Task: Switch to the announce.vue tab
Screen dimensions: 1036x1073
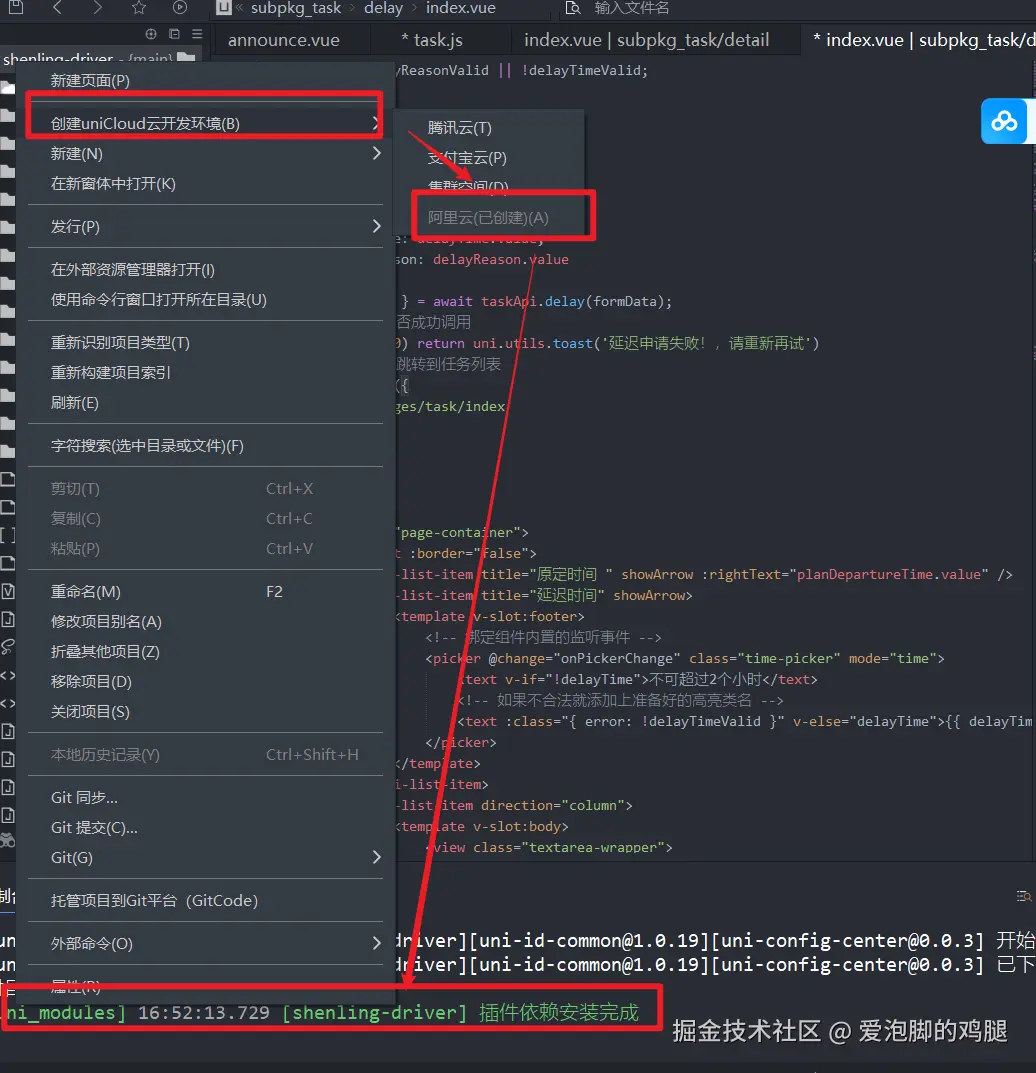Action: 283,40
